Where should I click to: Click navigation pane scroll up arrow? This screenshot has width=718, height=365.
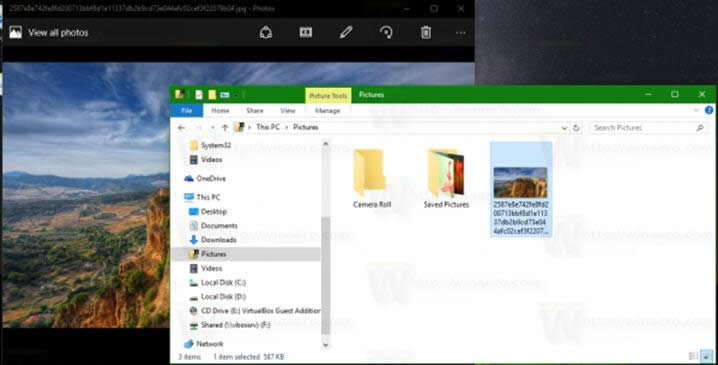pos(326,144)
